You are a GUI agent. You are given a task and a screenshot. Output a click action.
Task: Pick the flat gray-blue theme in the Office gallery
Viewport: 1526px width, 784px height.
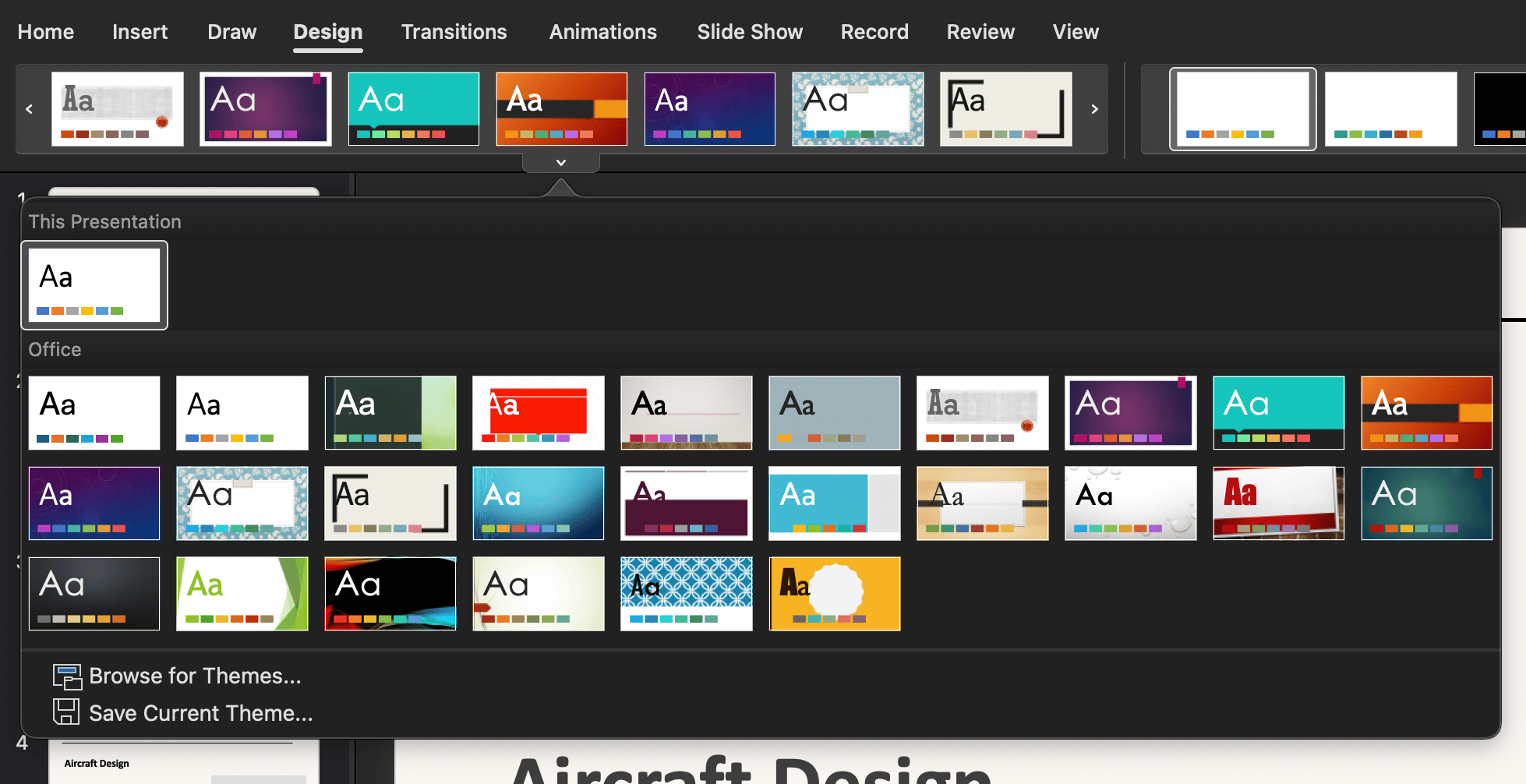[835, 413]
